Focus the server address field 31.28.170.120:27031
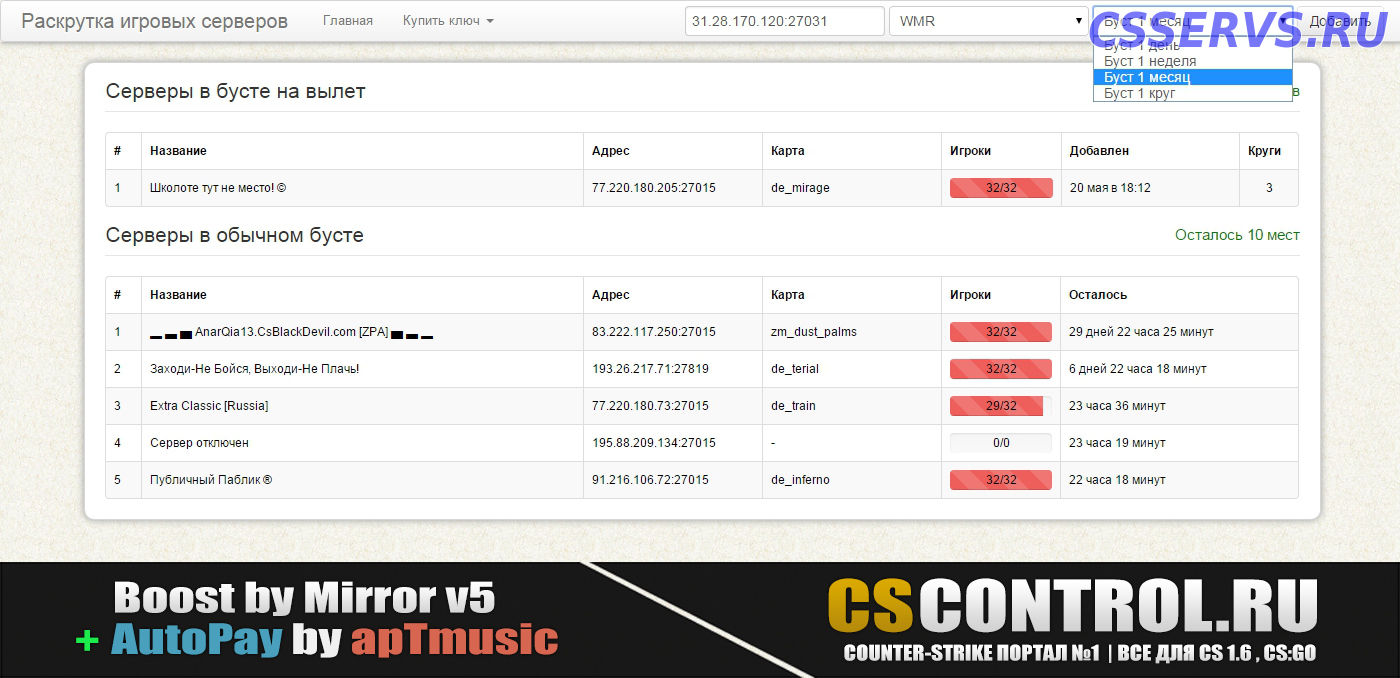This screenshot has height=678, width=1400. [785, 21]
